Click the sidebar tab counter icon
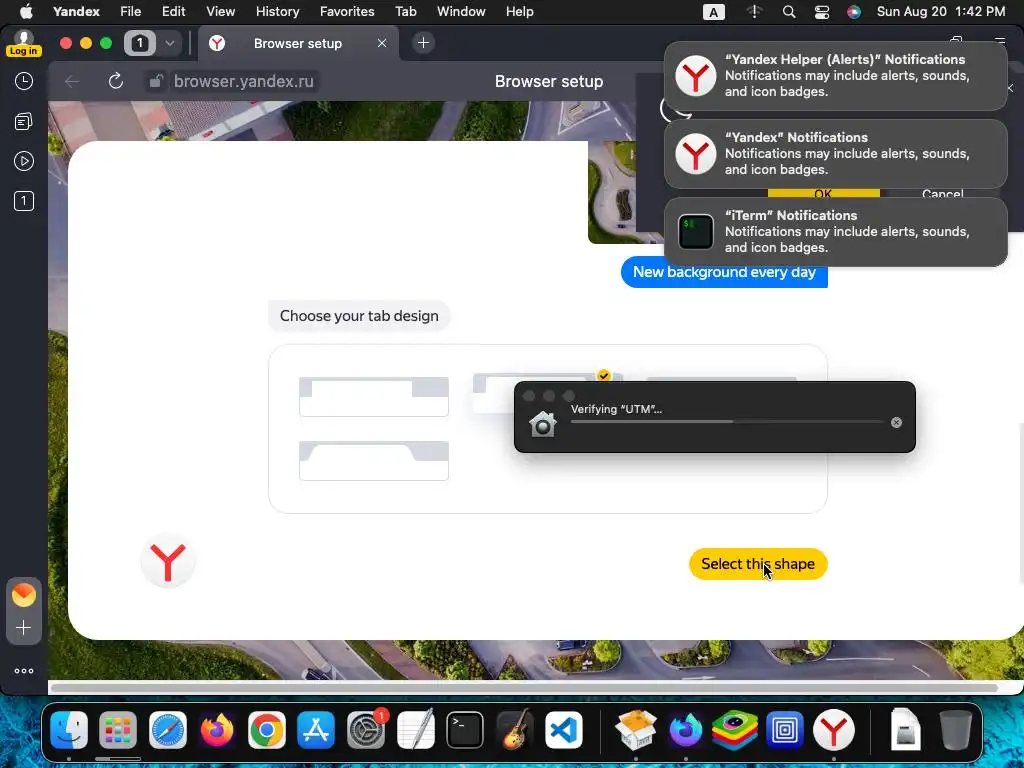 24,201
